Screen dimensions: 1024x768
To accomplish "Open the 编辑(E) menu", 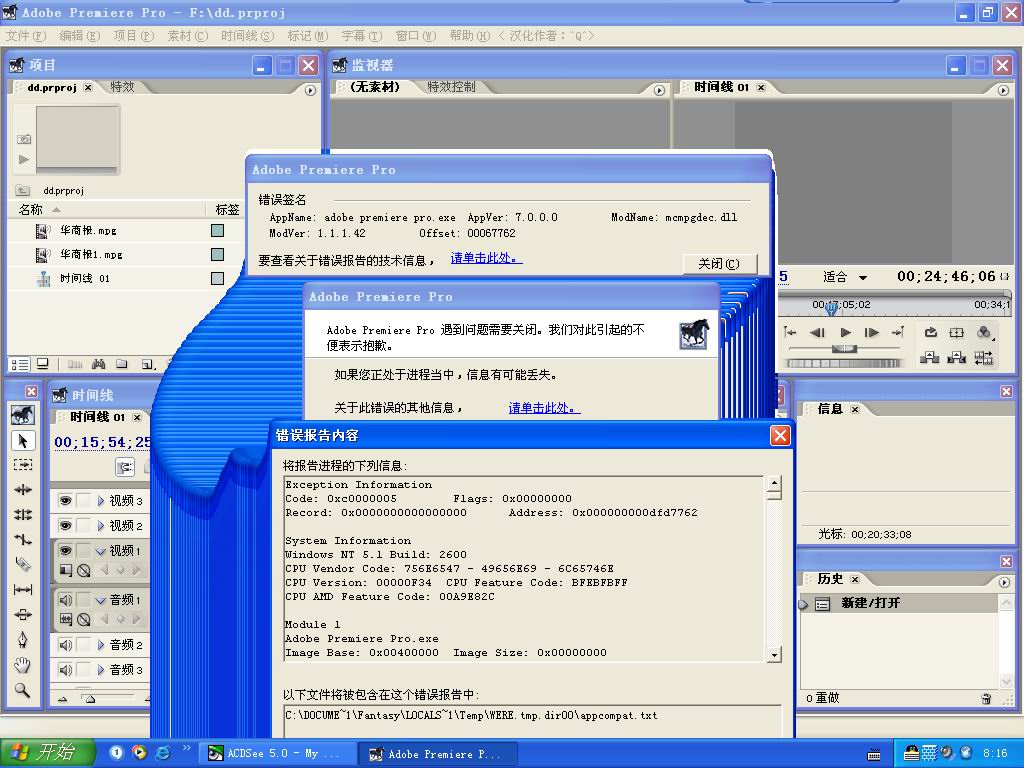I will click(80, 36).
